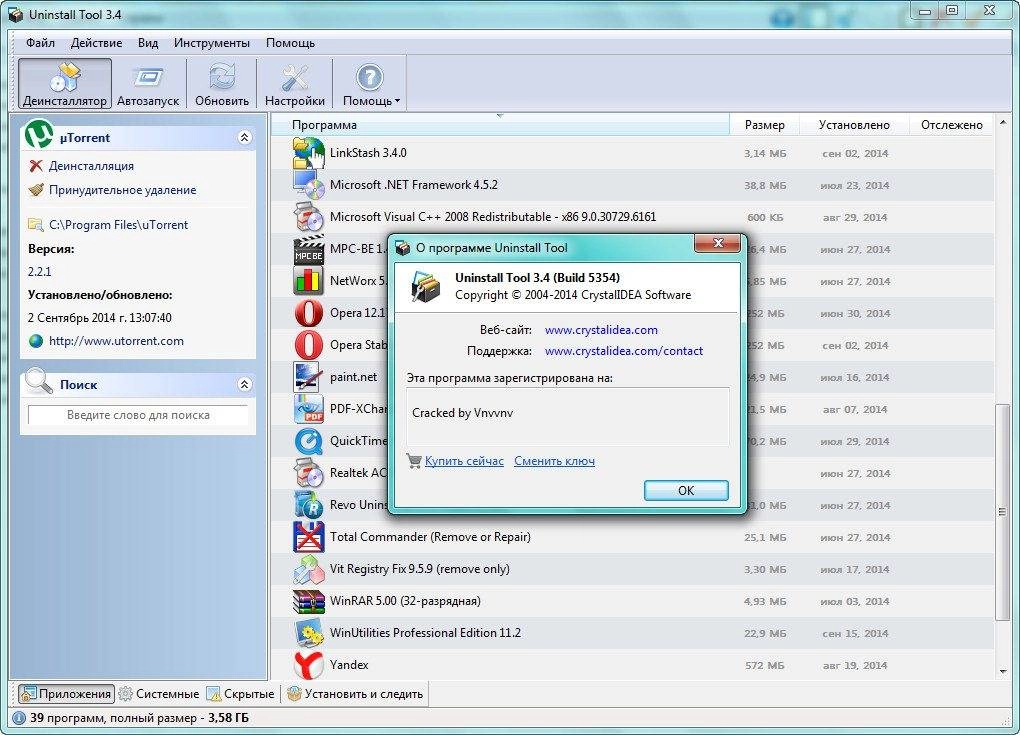Select the LinkStash 3.4.0 icon
This screenshot has height=735, width=1020.
[308, 153]
